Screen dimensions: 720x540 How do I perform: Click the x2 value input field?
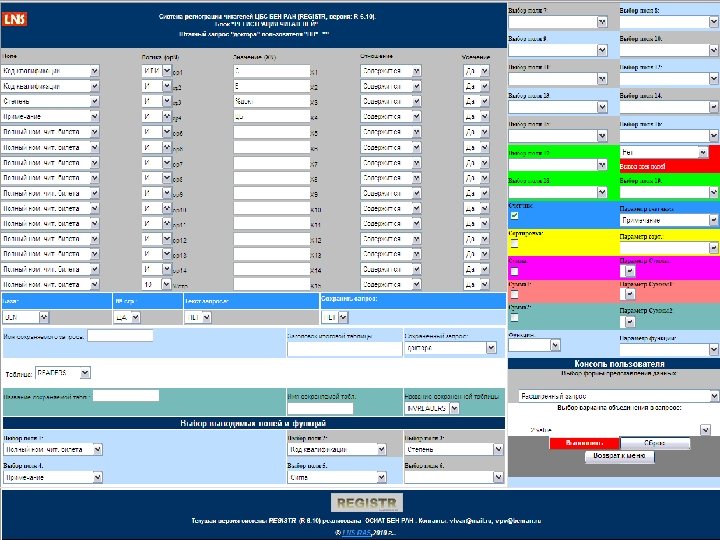pyautogui.click(x=271, y=86)
